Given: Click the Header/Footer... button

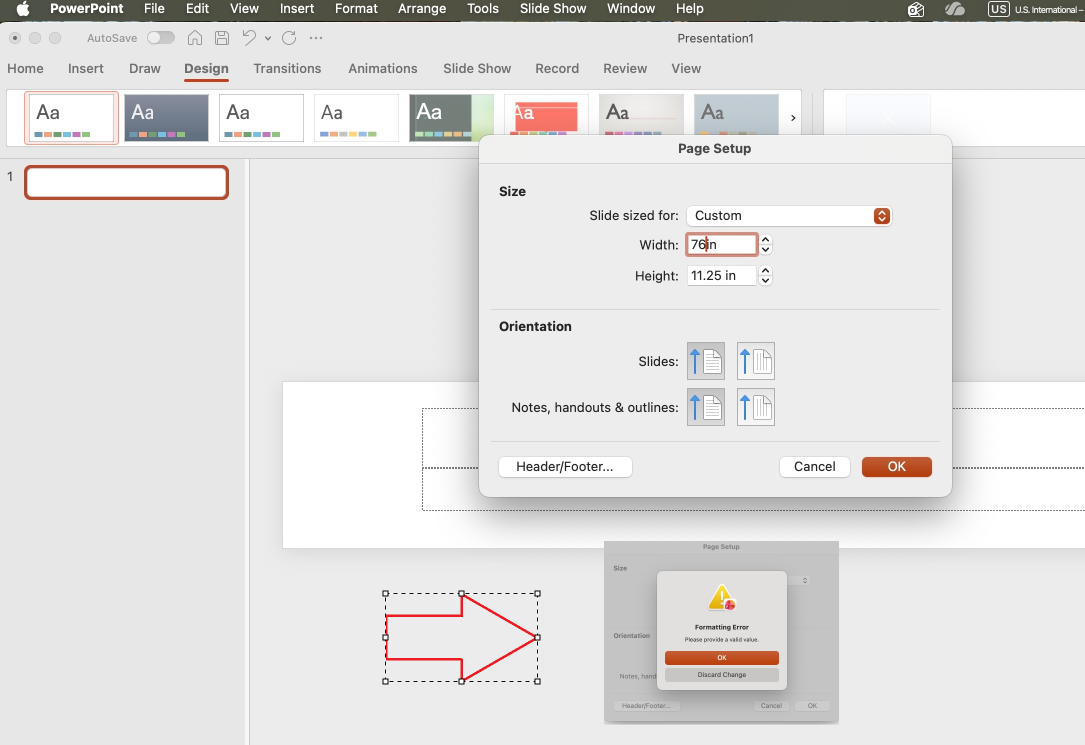Looking at the screenshot, I should pyautogui.click(x=565, y=467).
